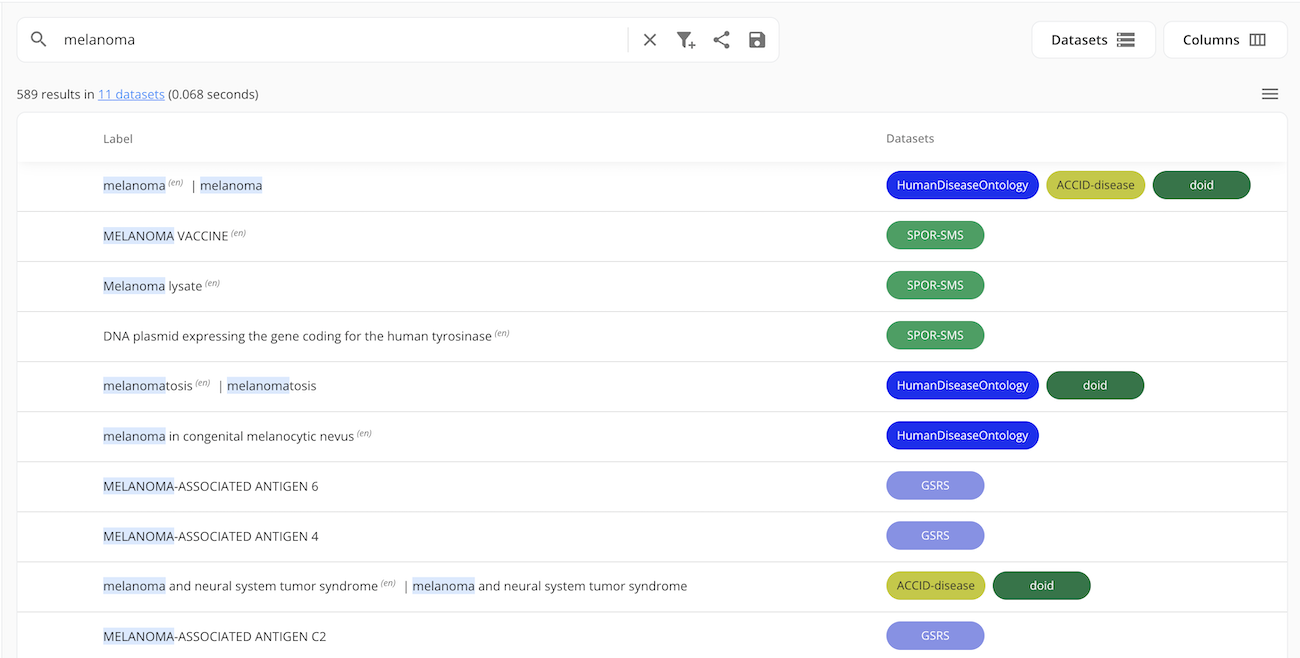Share the current search results
This screenshot has width=1300, height=658.
coord(721,40)
